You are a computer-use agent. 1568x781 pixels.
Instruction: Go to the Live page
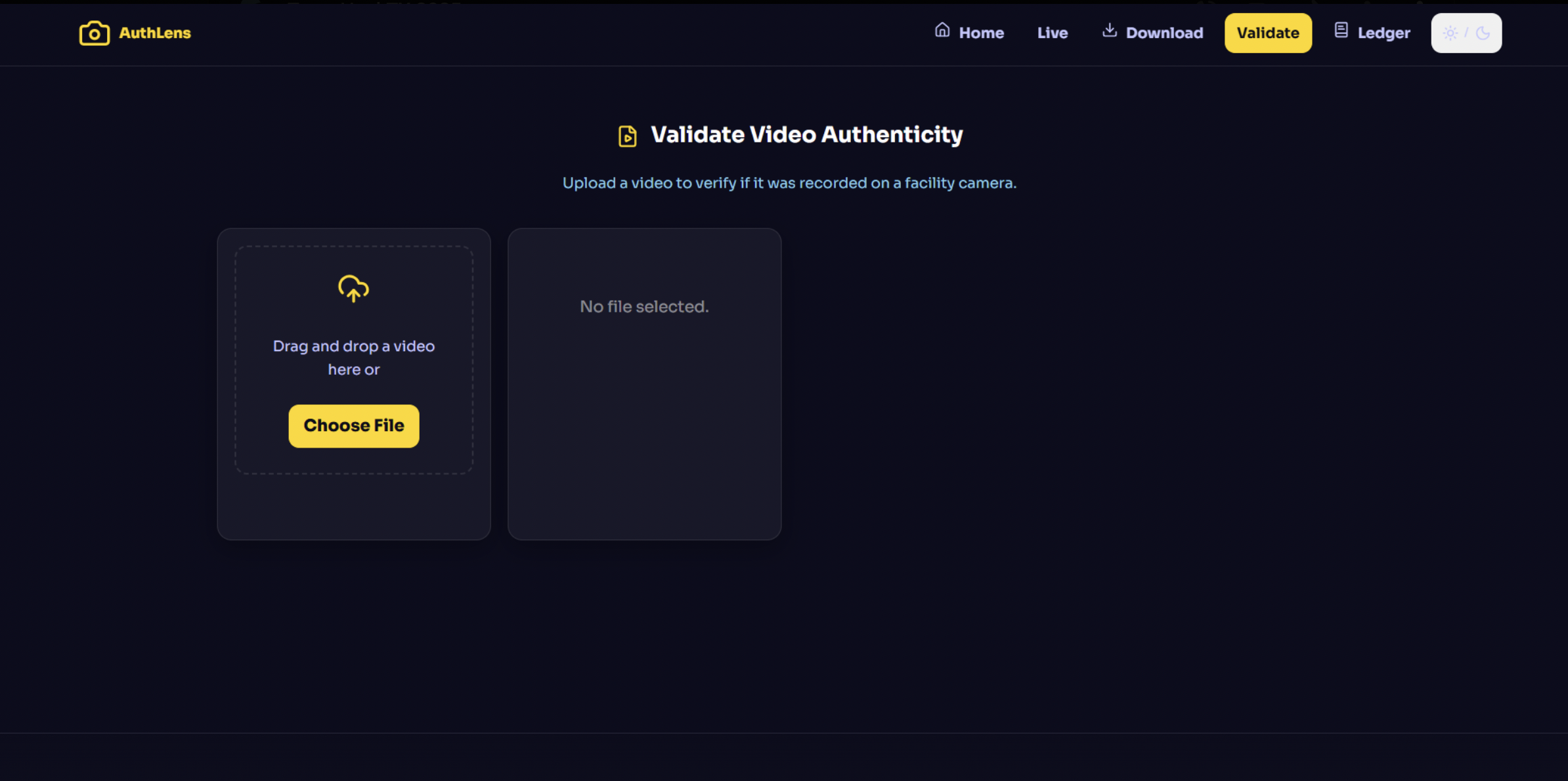tap(1052, 33)
